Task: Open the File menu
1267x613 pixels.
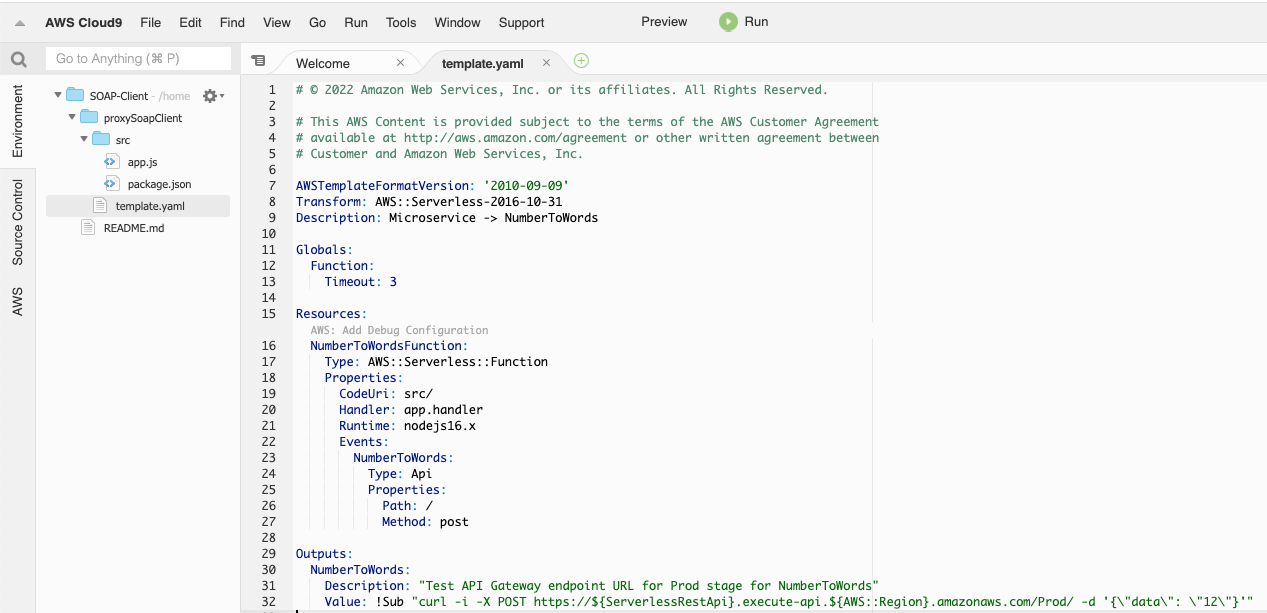Action: point(151,22)
